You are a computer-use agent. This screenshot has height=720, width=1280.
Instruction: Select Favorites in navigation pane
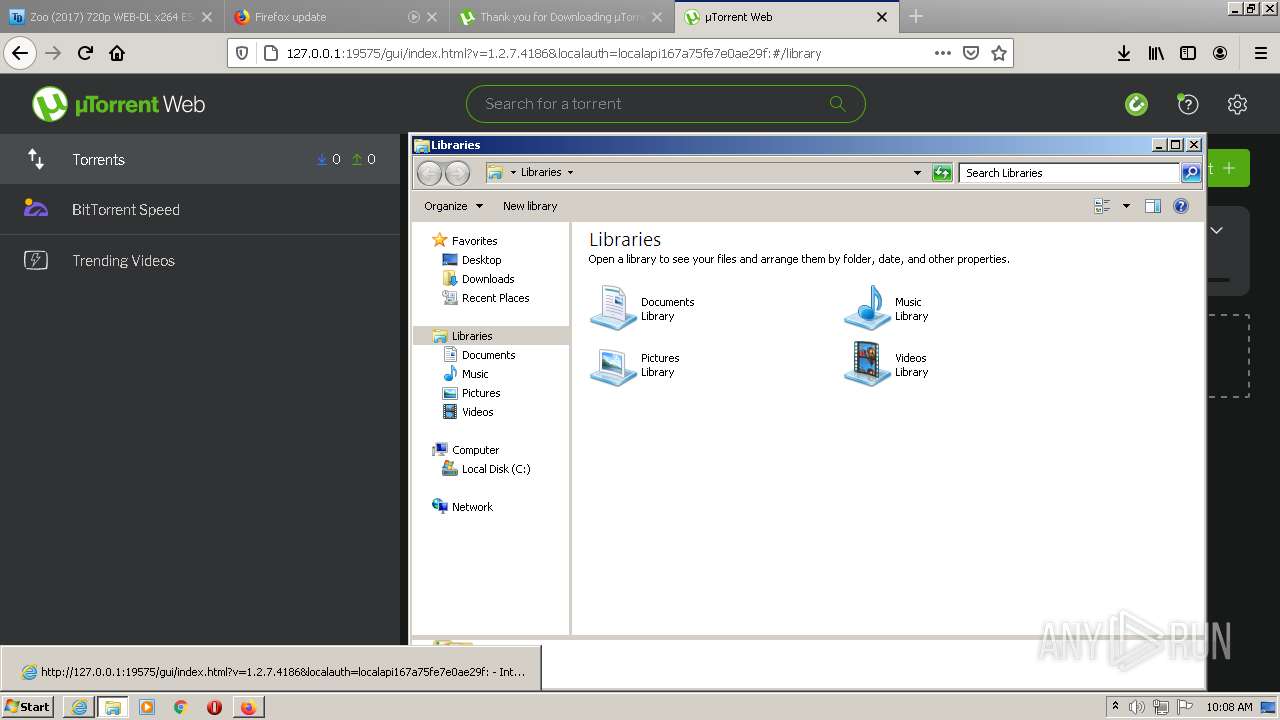[x=474, y=240]
